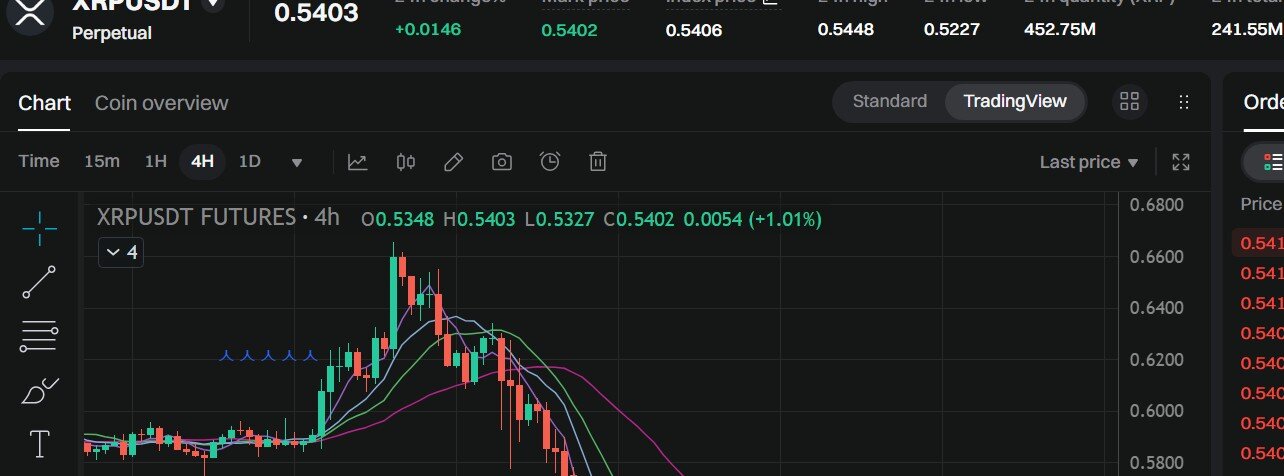Click the +0.0146 price change value
Image resolution: width=1284 pixels, height=476 pixels.
pos(427,30)
